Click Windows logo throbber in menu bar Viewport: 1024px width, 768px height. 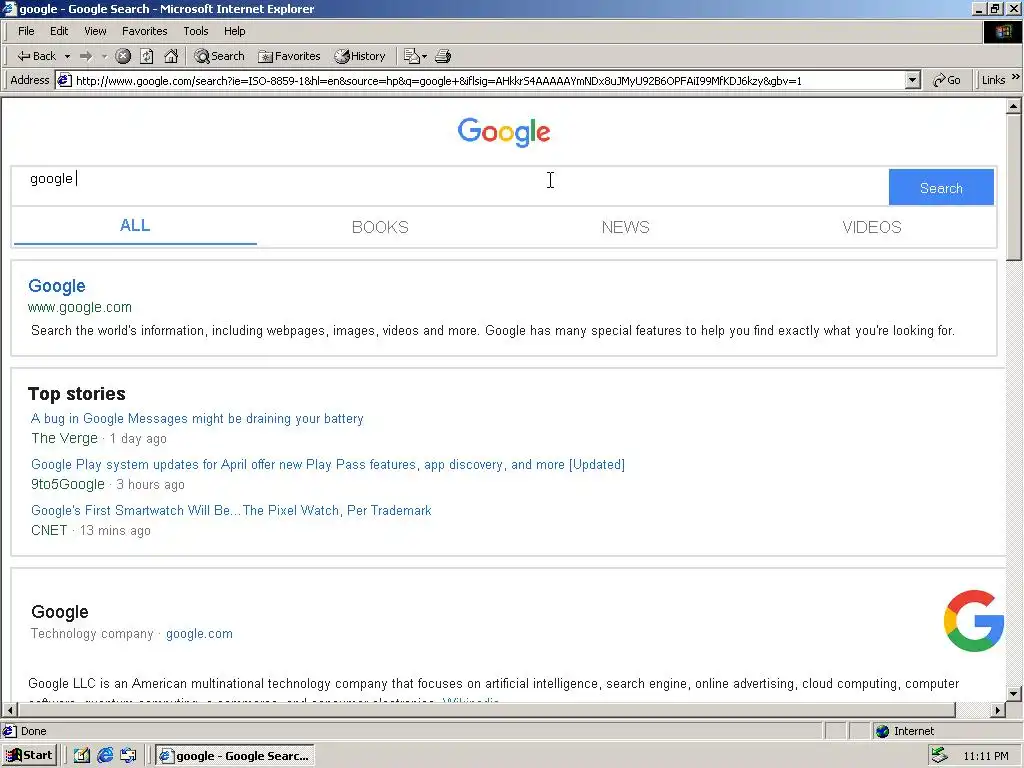pos(1002,31)
